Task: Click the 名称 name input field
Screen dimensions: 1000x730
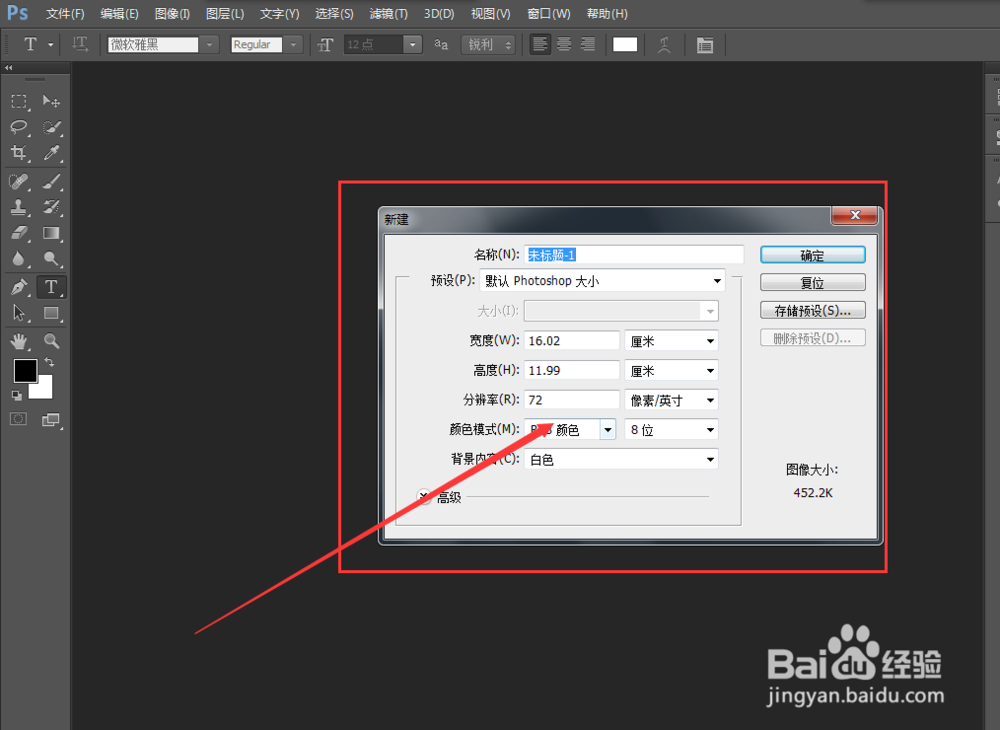Action: coord(634,255)
